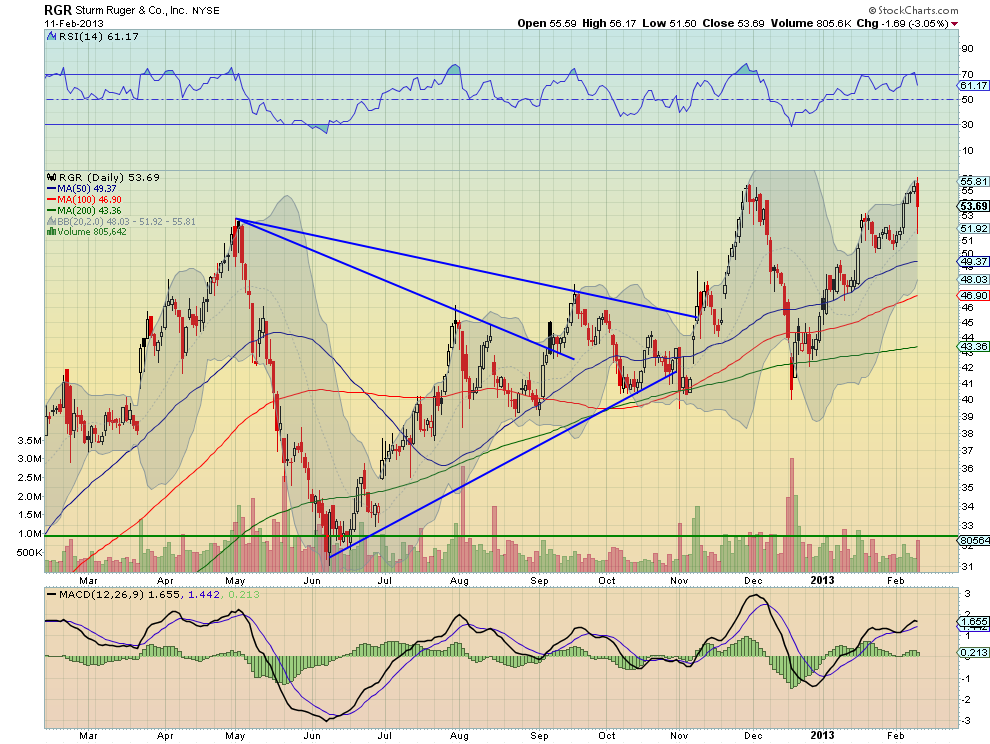This screenshot has width=990, height=744.
Task: Click the red down-arrow beside the Chg value
Action: (x=954, y=24)
